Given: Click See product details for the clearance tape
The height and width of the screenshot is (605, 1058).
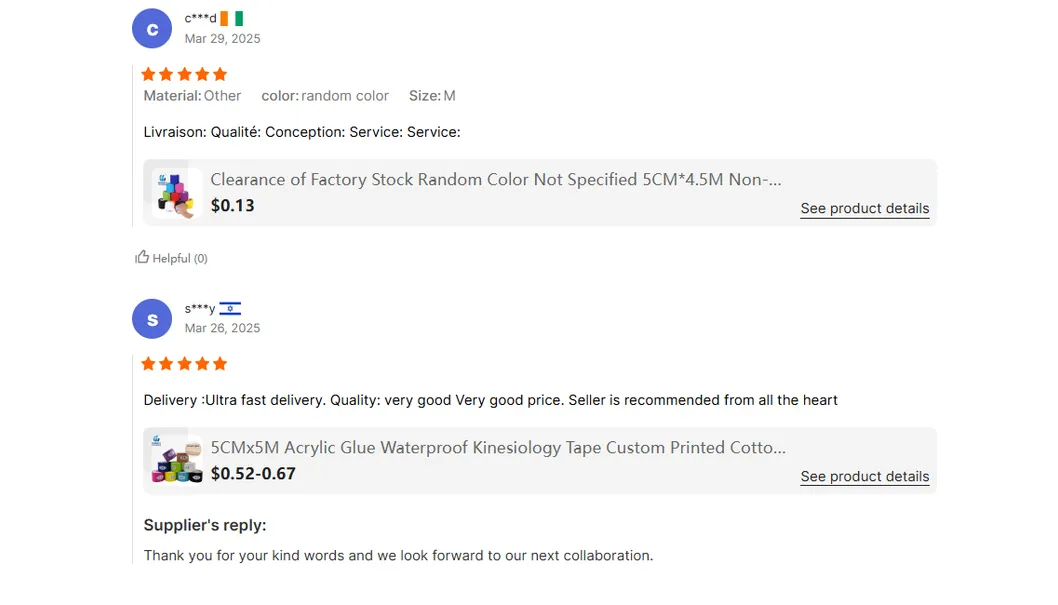Looking at the screenshot, I should point(864,208).
